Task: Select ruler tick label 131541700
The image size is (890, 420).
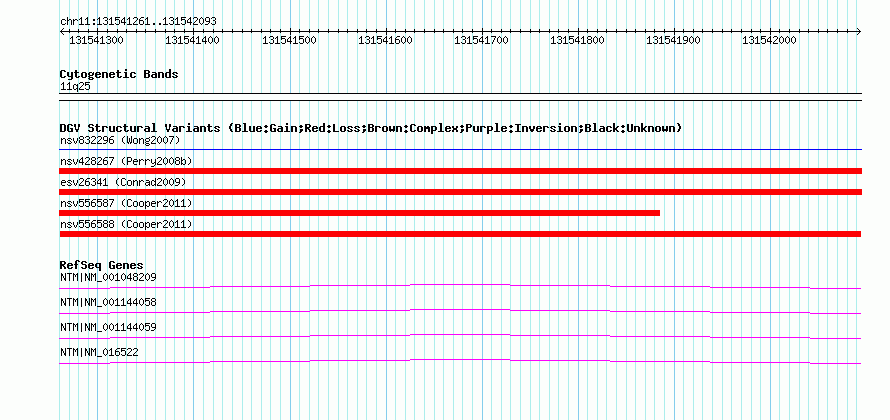Action: (x=481, y=41)
